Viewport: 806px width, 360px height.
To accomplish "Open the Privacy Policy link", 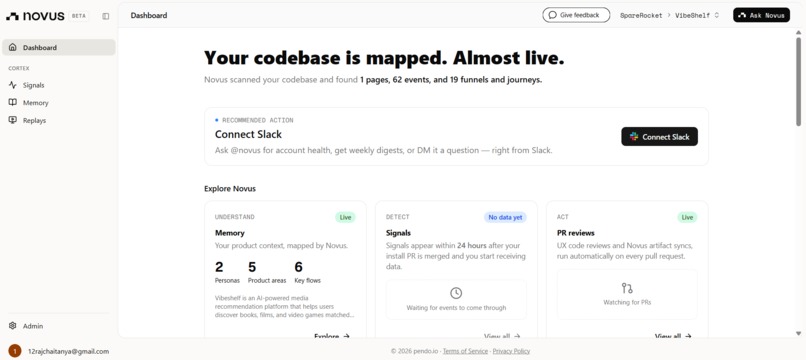I will tap(511, 351).
